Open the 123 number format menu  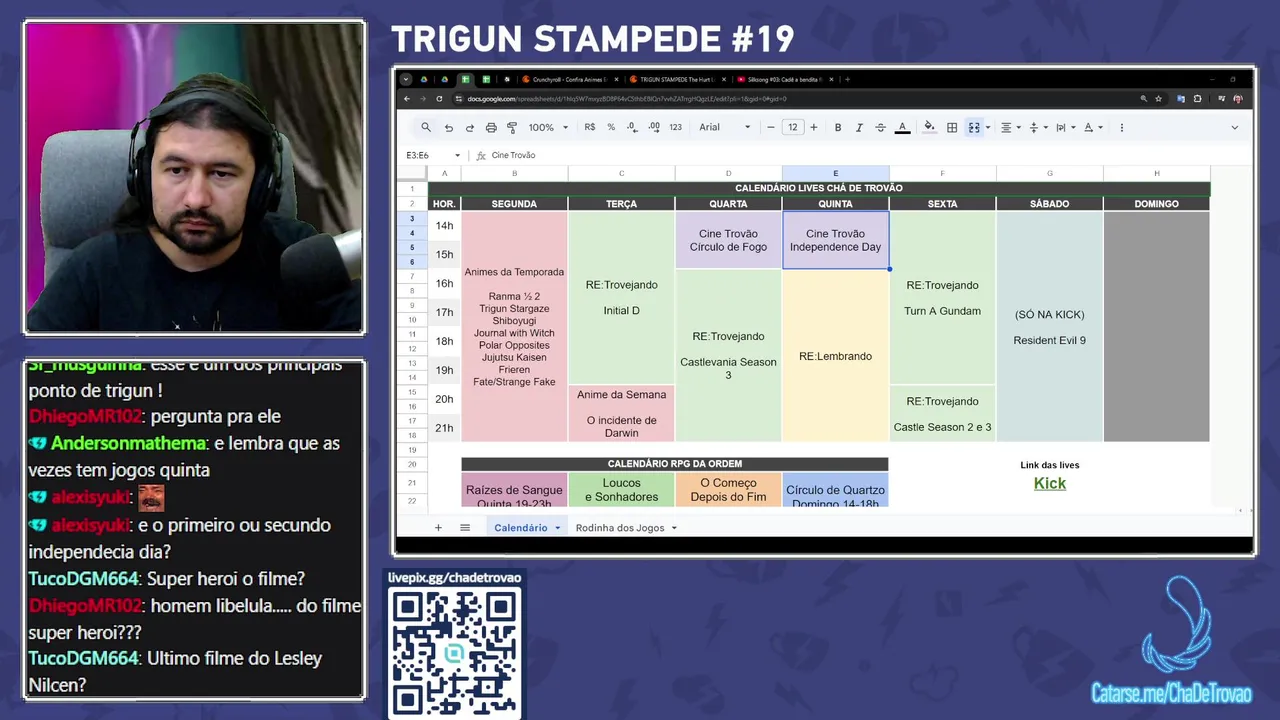(x=675, y=127)
